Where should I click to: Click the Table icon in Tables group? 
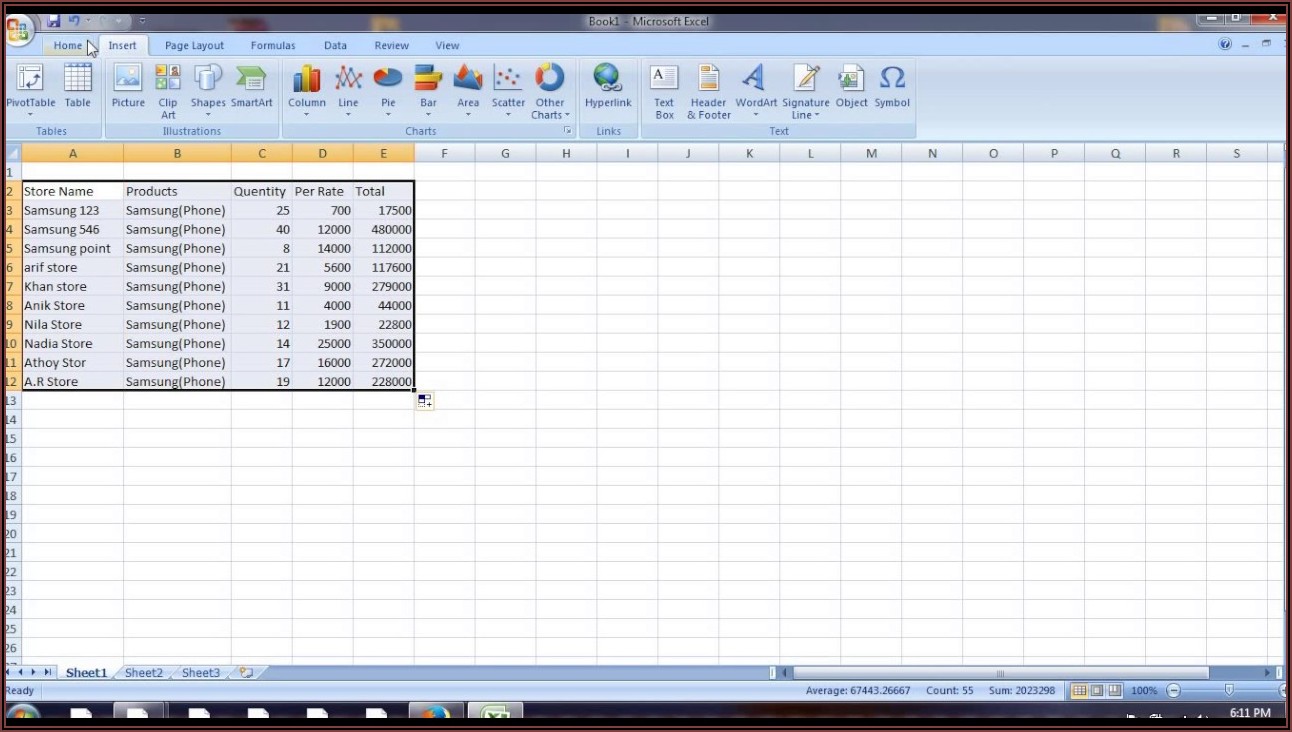77,85
